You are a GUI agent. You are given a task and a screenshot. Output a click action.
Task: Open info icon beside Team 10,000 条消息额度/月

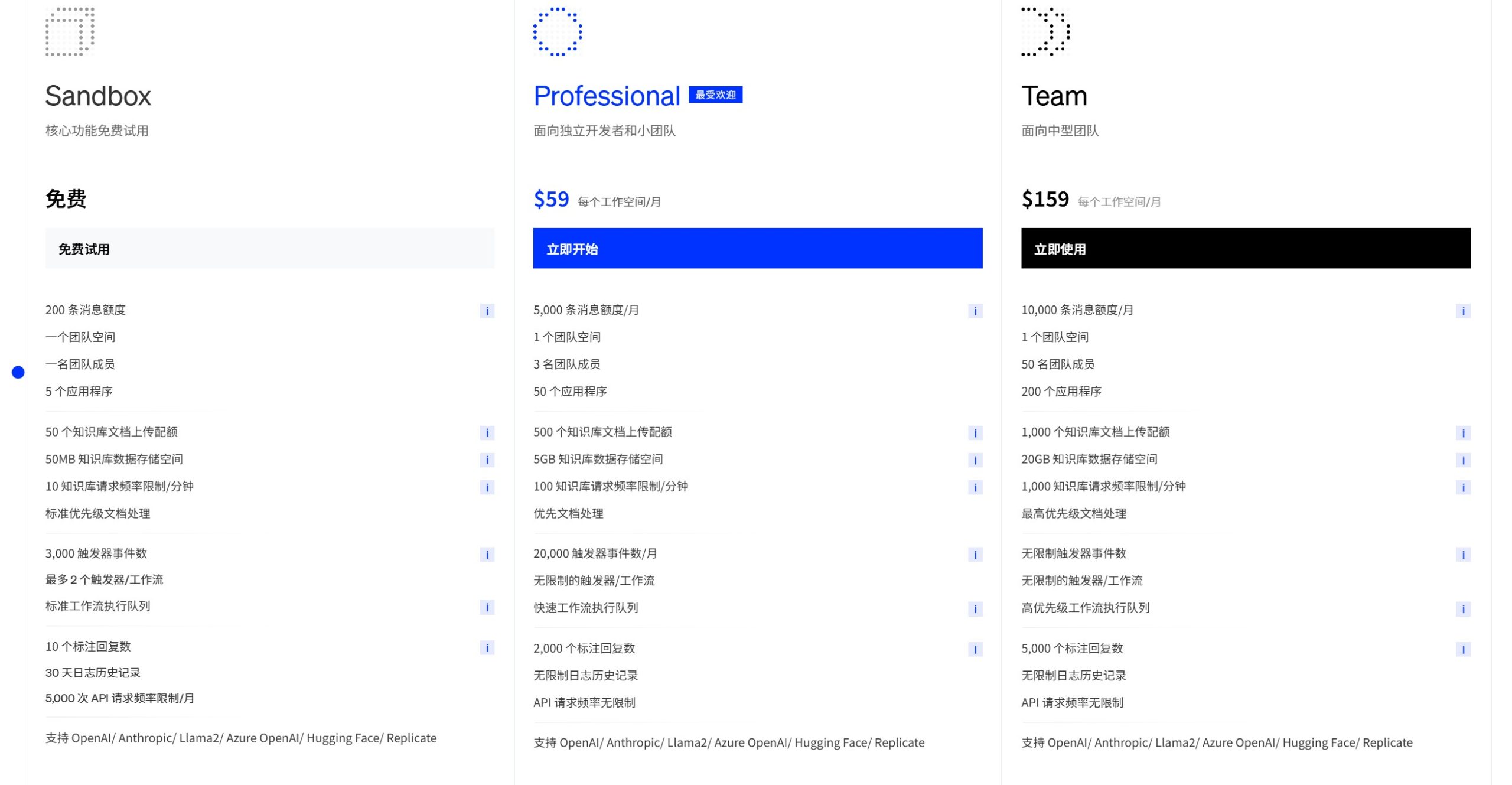[1463, 311]
